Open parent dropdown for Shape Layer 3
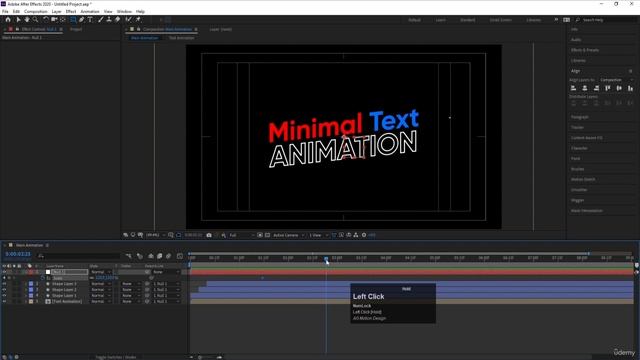This screenshot has height=360, width=640. pos(166,284)
